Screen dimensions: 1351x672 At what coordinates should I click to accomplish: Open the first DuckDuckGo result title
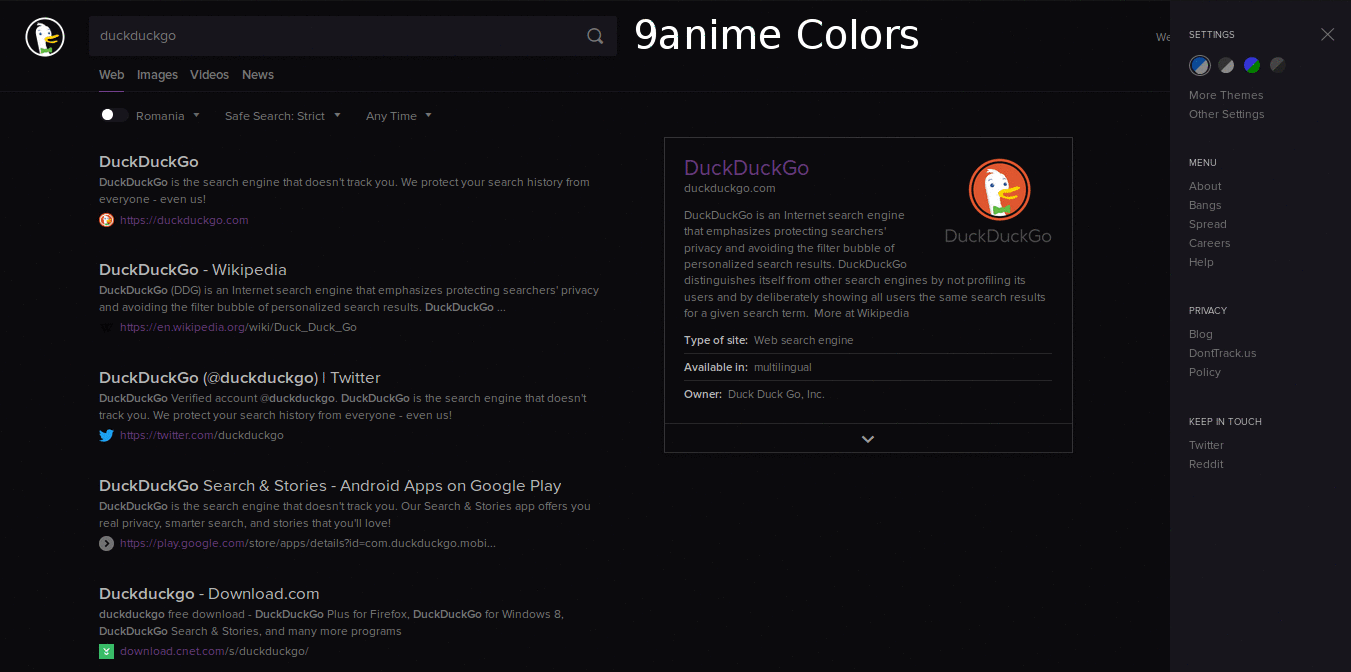click(x=149, y=162)
